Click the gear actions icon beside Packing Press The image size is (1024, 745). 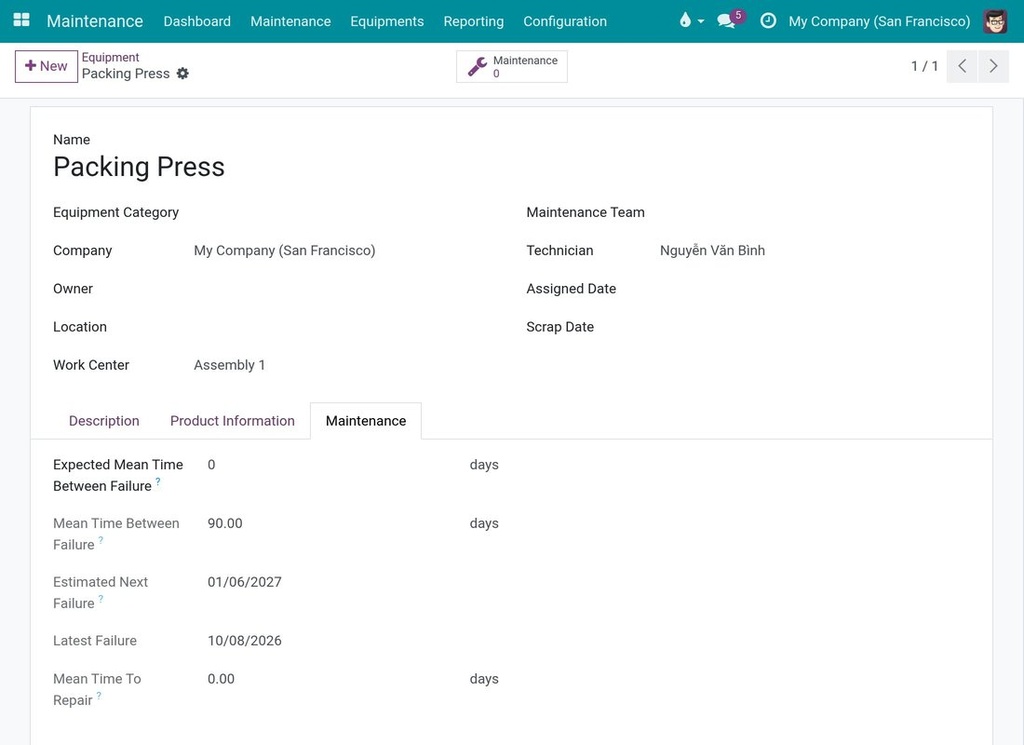tap(183, 74)
